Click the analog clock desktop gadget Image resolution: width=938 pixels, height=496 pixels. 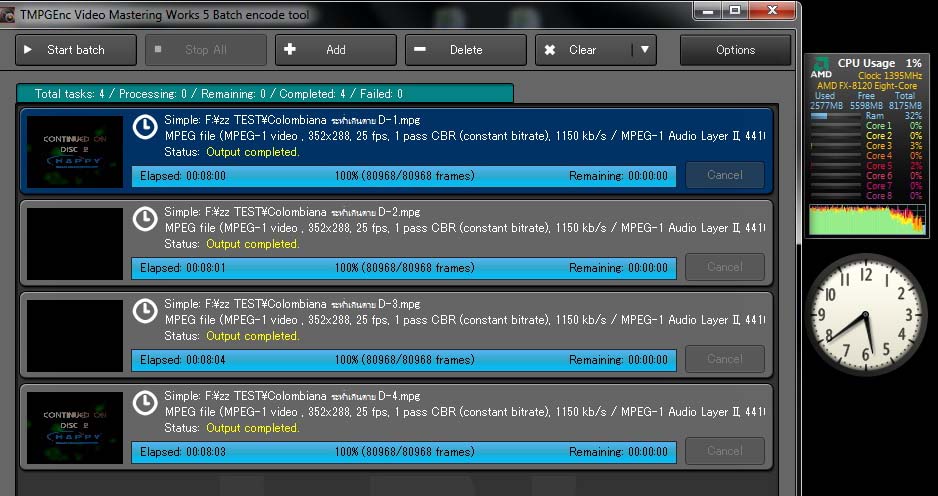865,315
